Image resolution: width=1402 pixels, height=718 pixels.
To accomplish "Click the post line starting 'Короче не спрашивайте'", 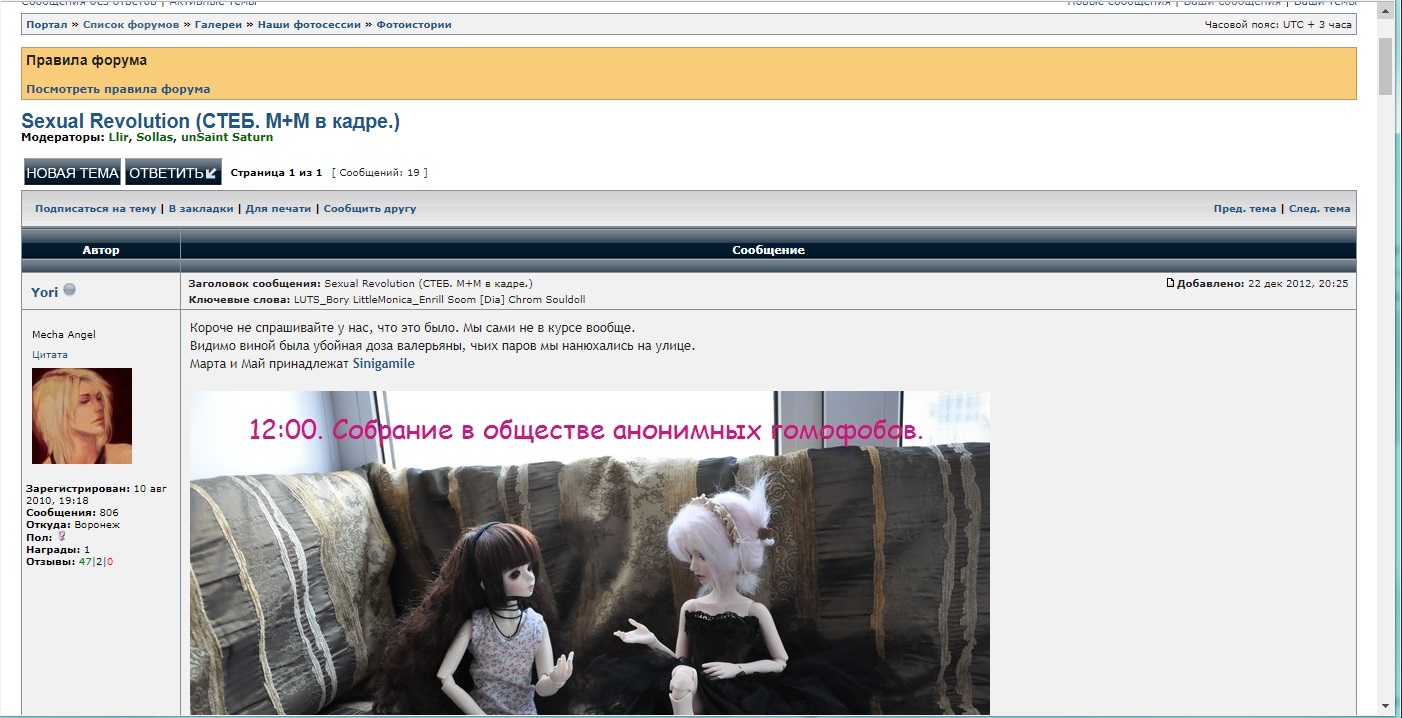I will click(412, 328).
